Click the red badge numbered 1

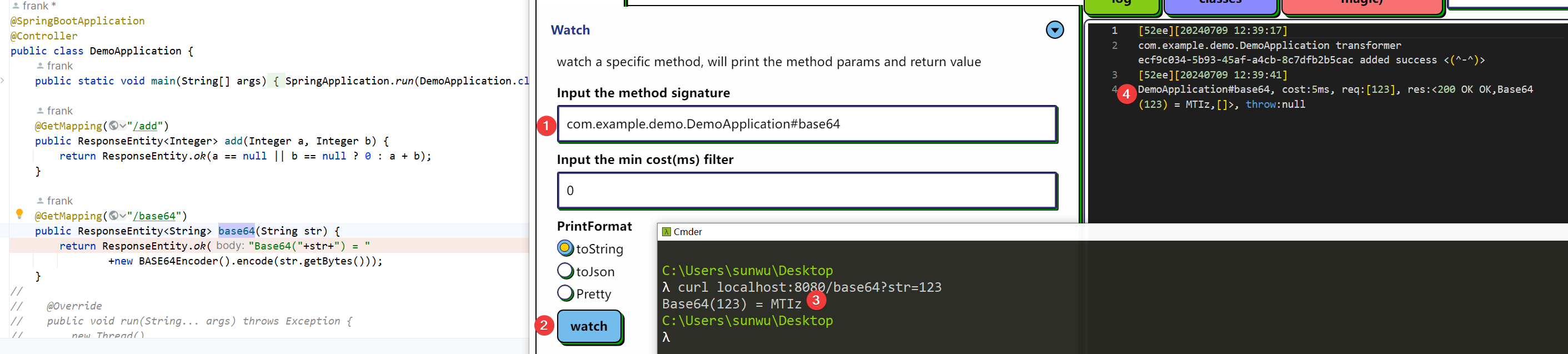pos(546,126)
